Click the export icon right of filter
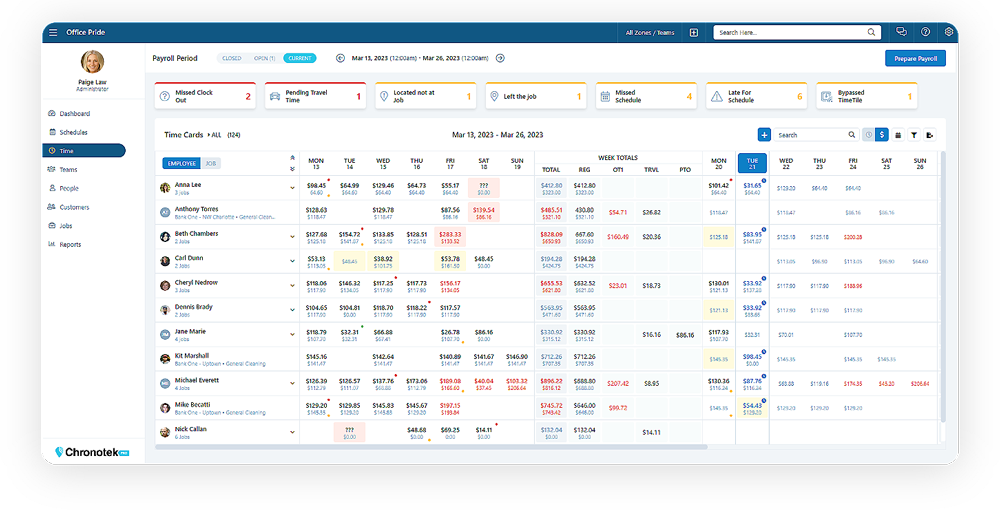1000x510 pixels. (930, 134)
